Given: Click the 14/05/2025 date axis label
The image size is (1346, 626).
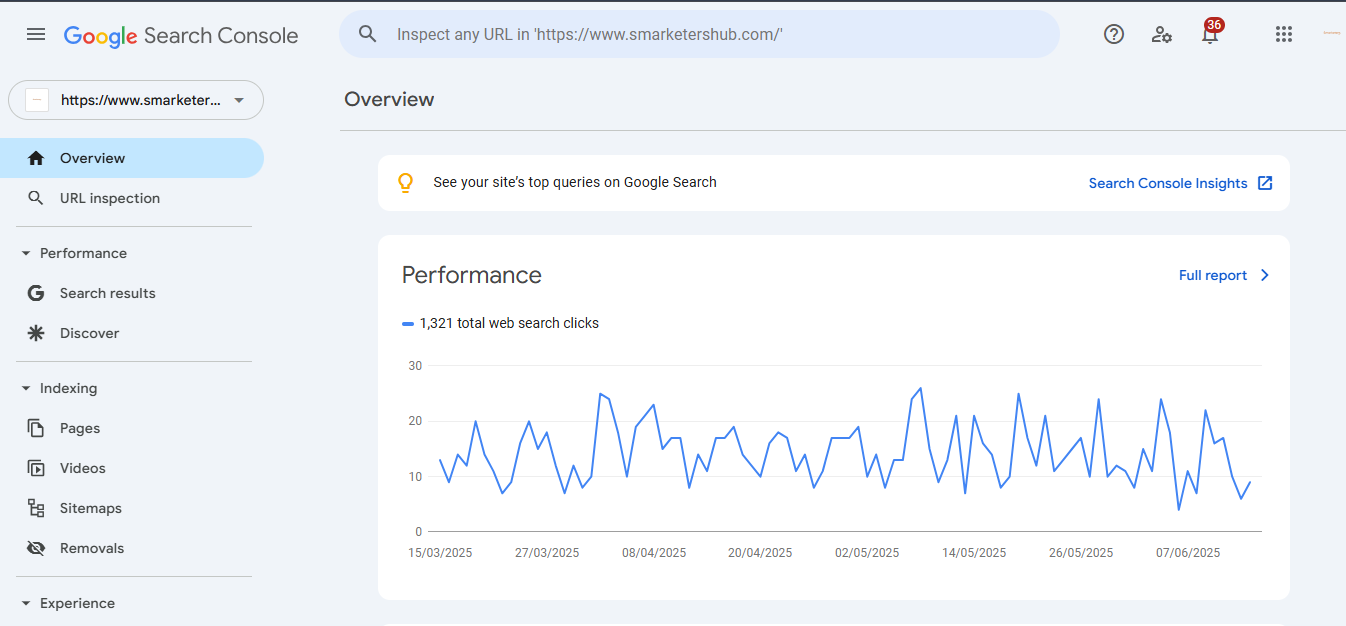Looking at the screenshot, I should click(974, 552).
